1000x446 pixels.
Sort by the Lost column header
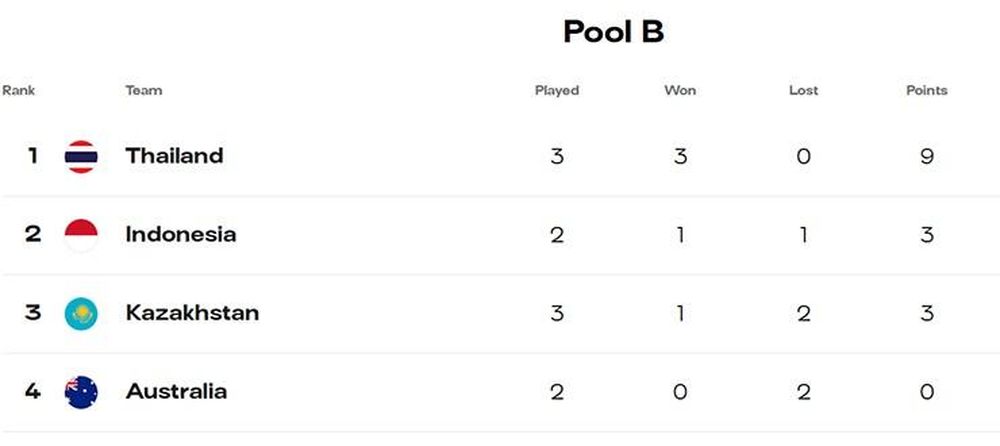click(804, 90)
